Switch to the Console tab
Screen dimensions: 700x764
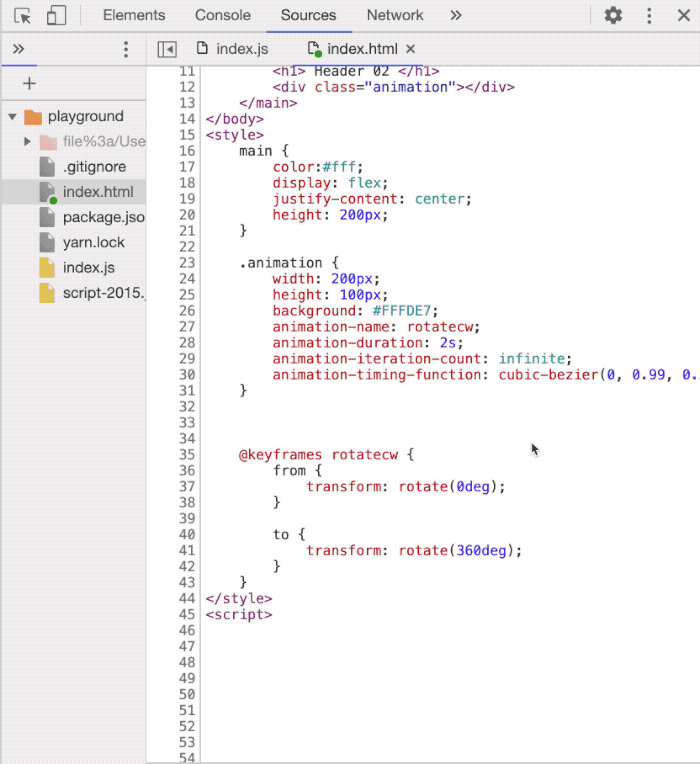pos(223,16)
